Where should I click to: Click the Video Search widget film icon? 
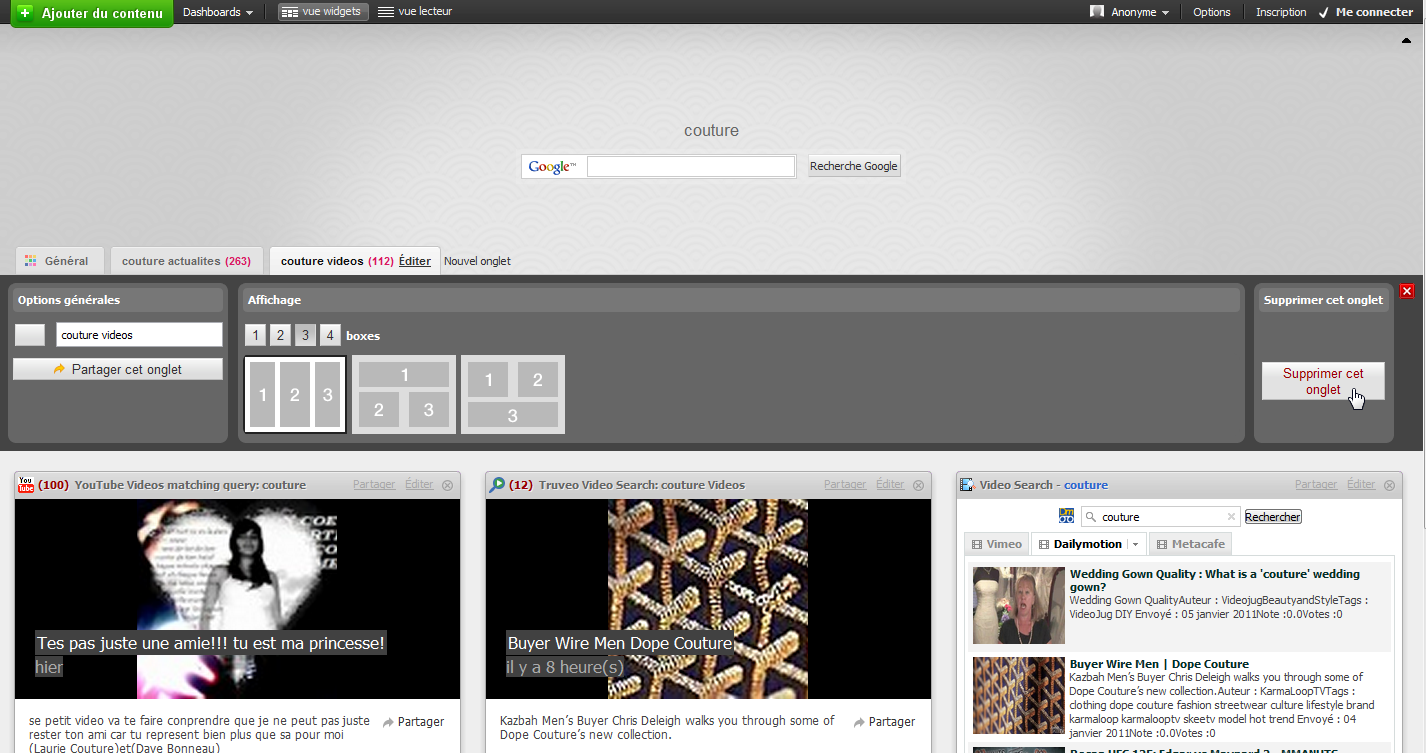[x=967, y=485]
